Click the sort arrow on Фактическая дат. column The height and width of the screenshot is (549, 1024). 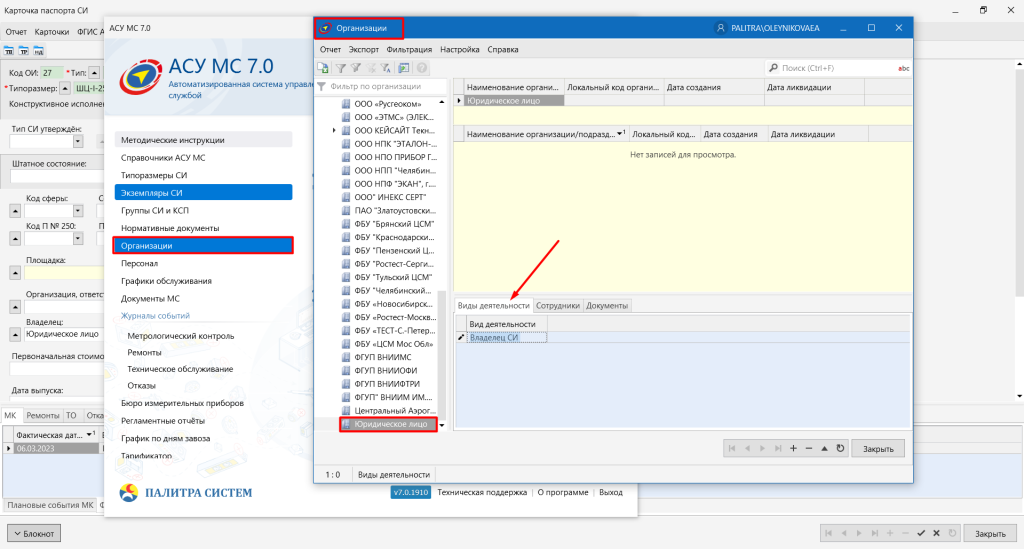pos(90,434)
